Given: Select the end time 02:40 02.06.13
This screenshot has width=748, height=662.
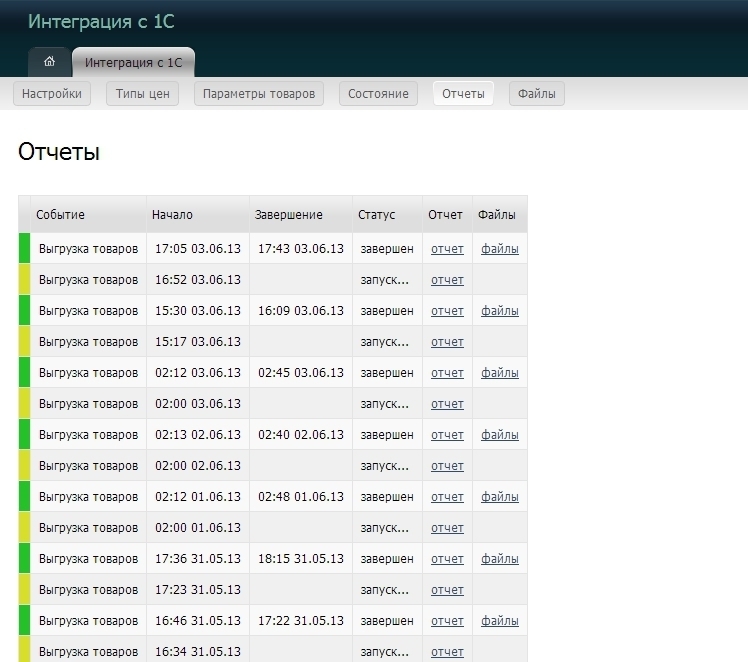Looking at the screenshot, I should (x=301, y=434).
